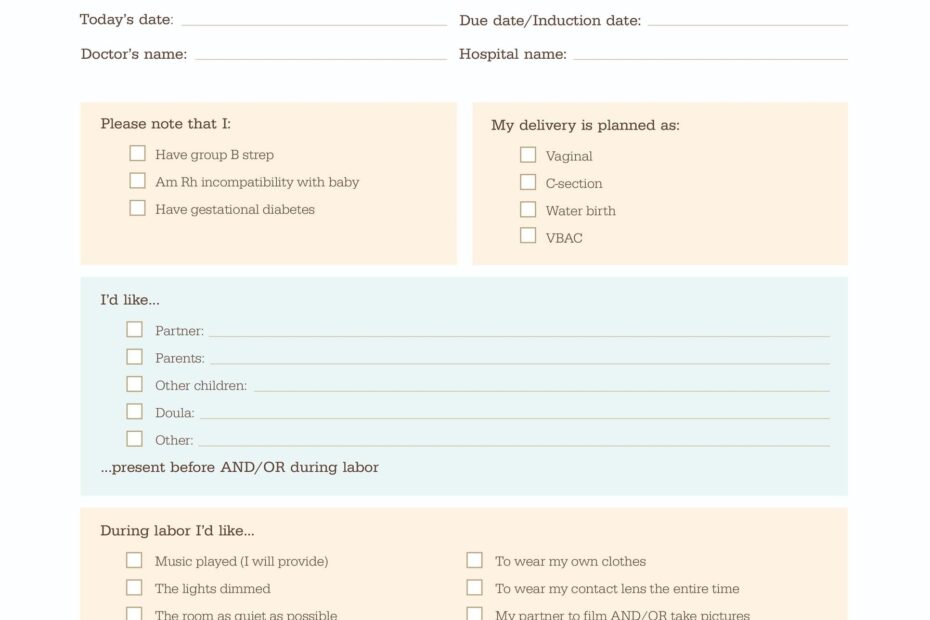
Task: Click the Today's date field
Action: tap(314, 18)
